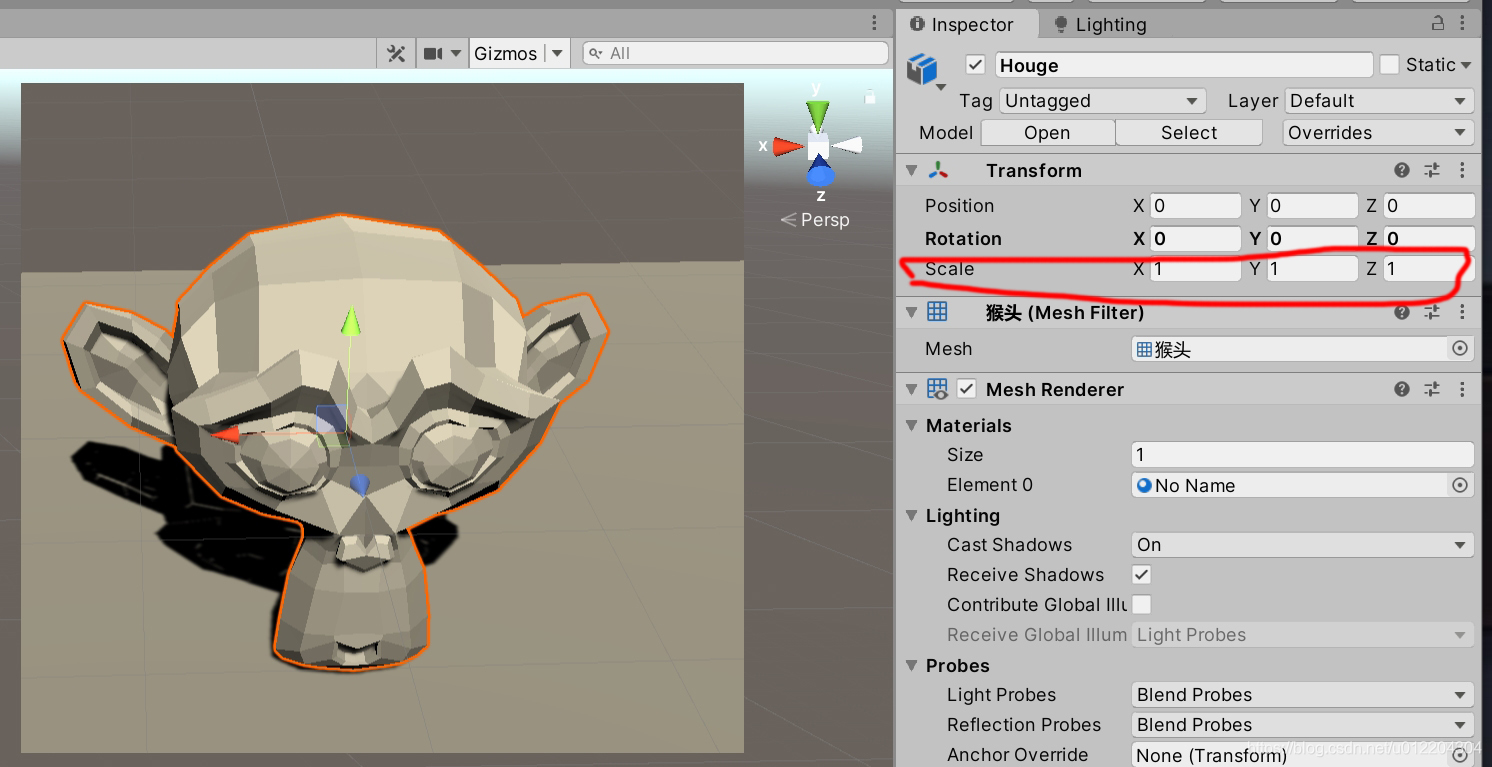Toggle the Gizmos button
Viewport: 1492px width, 767px height.
pos(505,53)
